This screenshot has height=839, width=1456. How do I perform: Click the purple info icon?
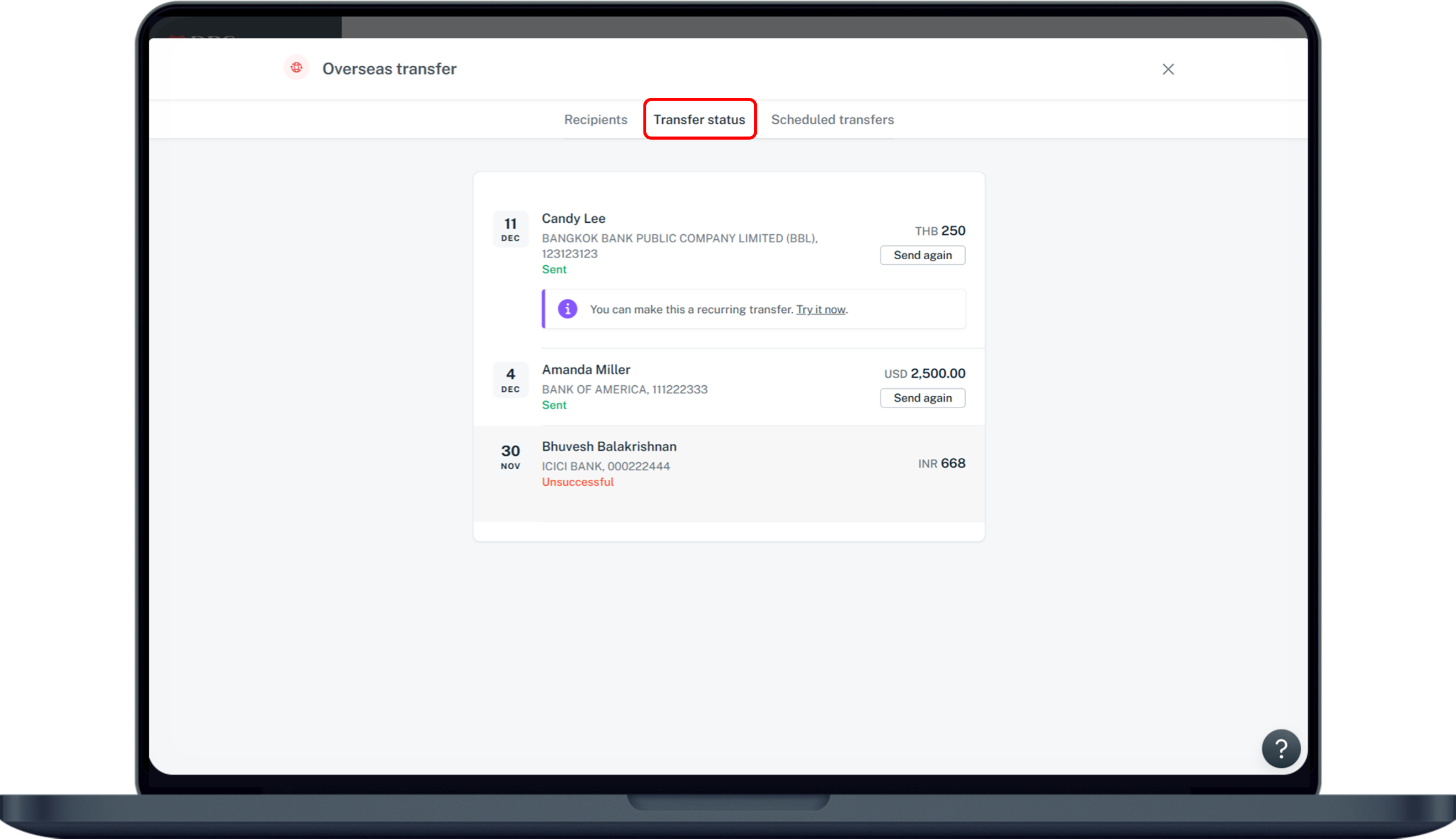[567, 309]
